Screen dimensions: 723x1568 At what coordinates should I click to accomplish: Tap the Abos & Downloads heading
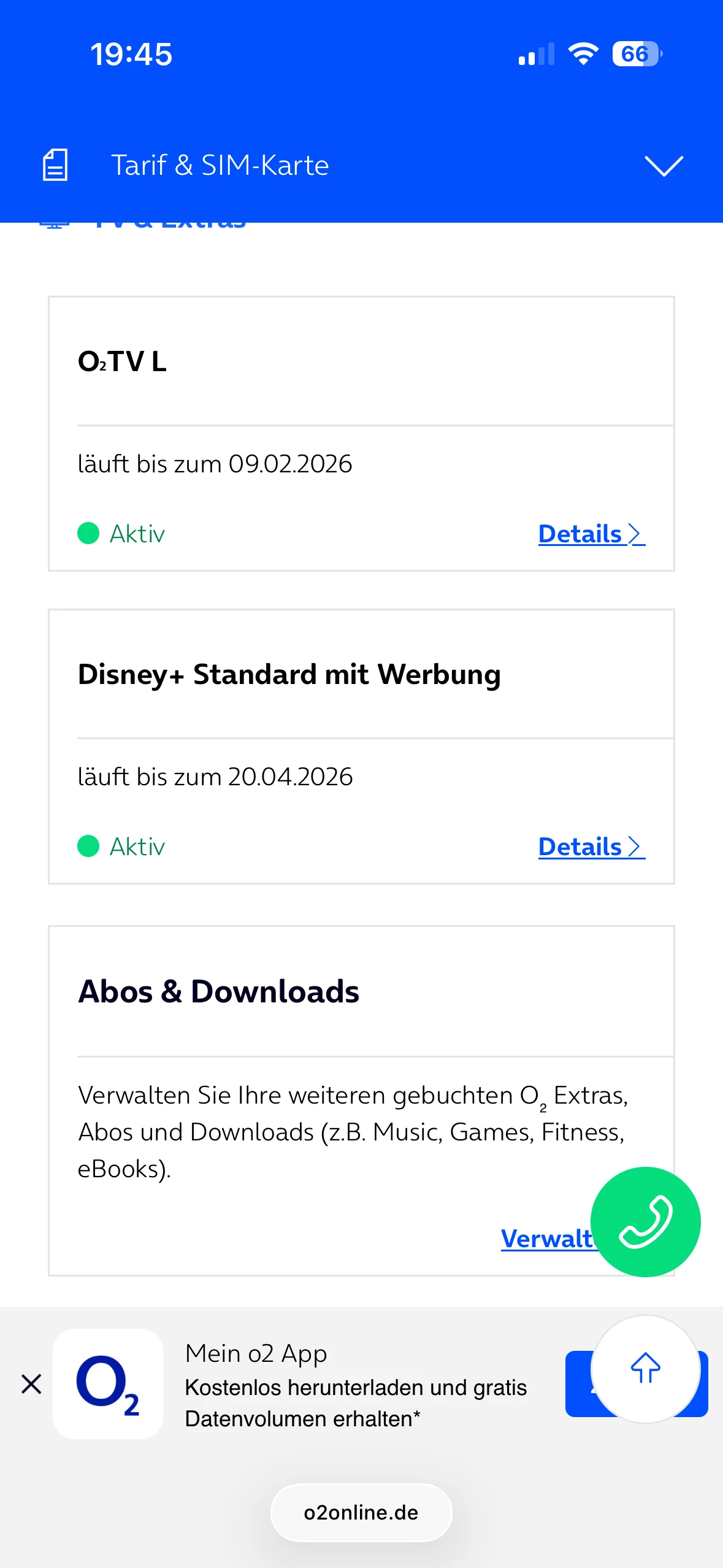tap(218, 991)
